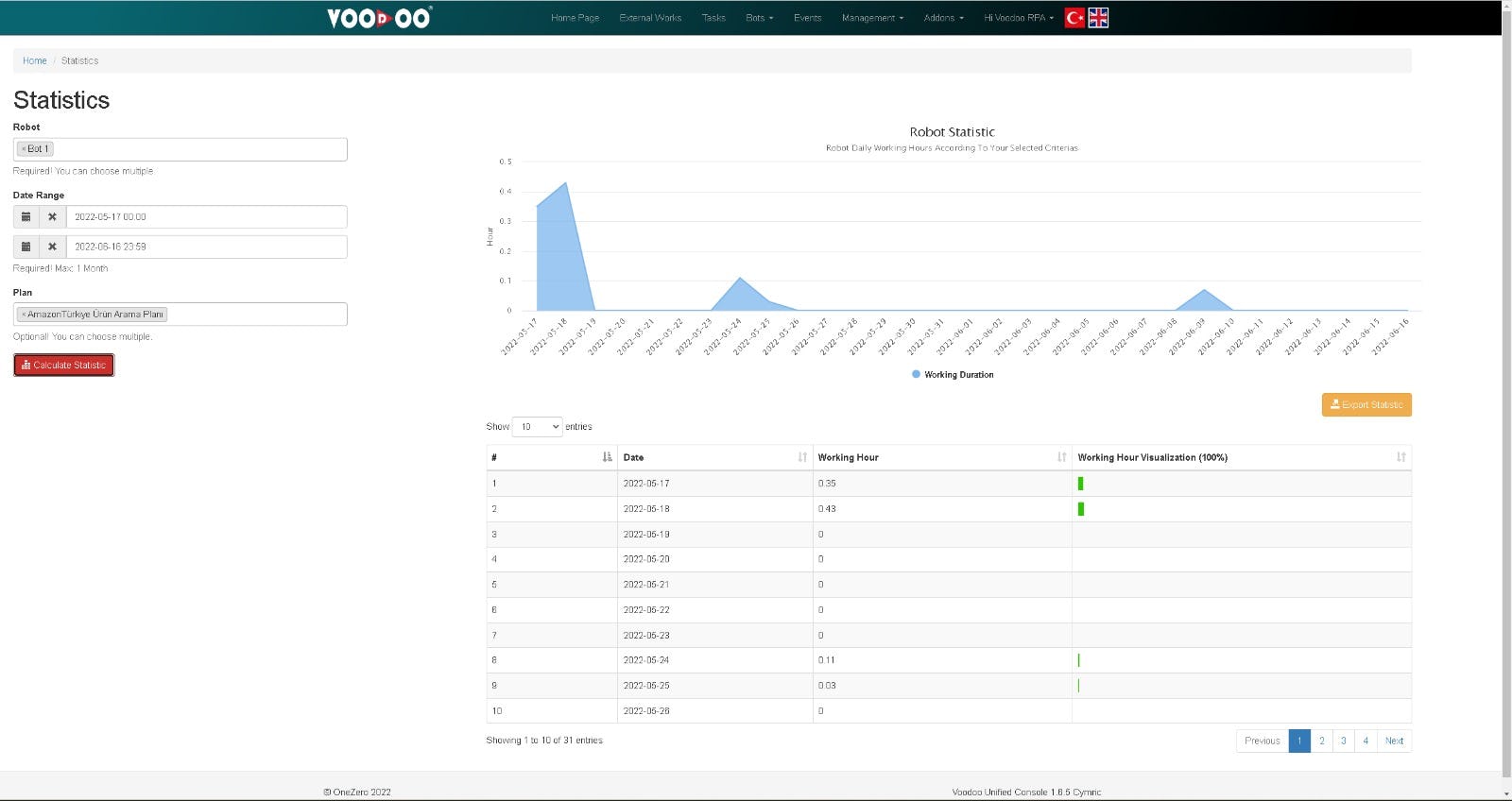Select page 1 in pagination

(1299, 741)
